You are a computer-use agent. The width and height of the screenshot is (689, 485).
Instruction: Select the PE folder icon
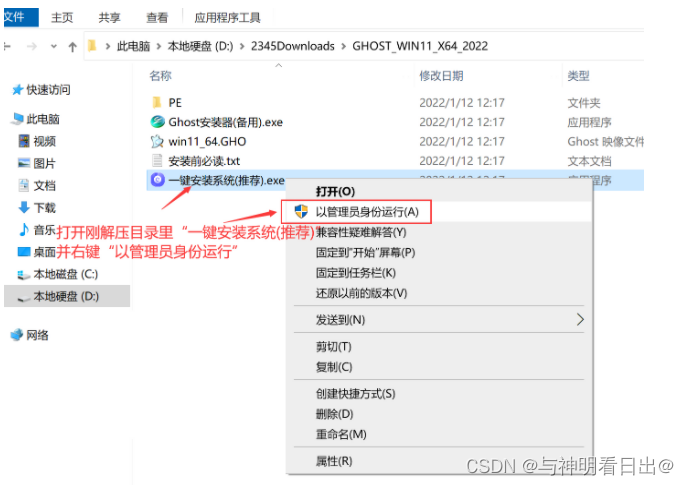[157, 102]
